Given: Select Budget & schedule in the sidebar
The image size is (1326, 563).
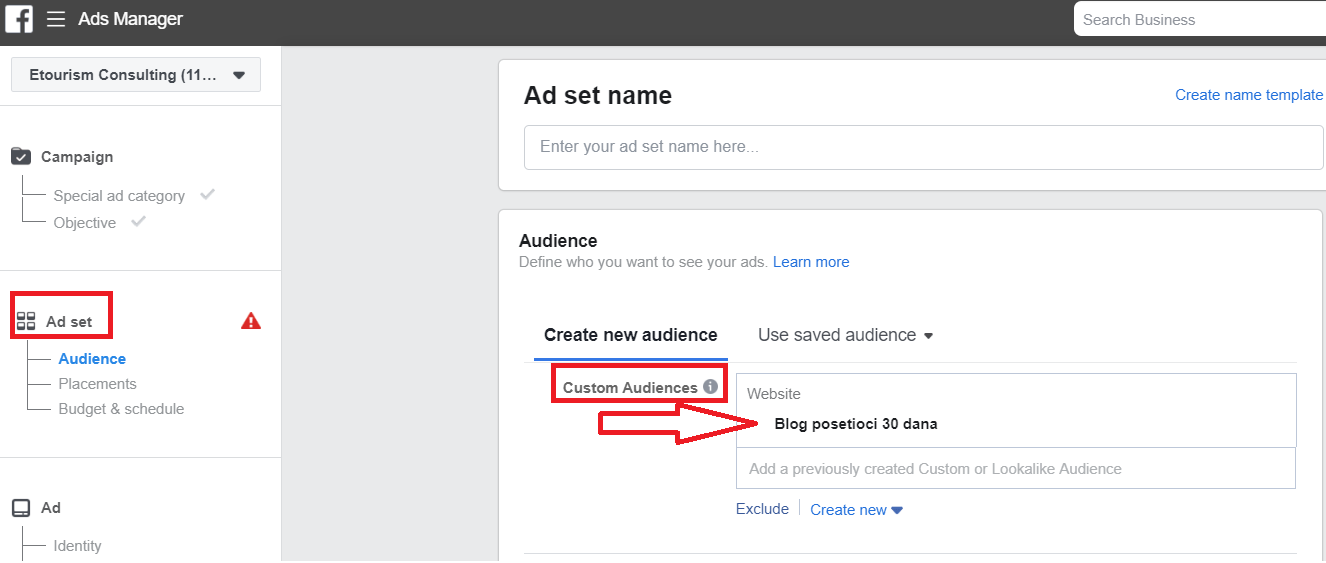Looking at the screenshot, I should coord(121,409).
